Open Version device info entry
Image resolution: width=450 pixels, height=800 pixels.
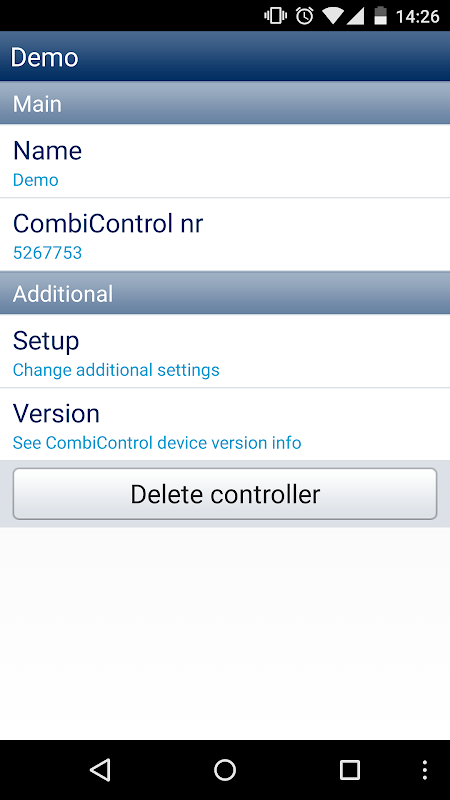coord(225,424)
